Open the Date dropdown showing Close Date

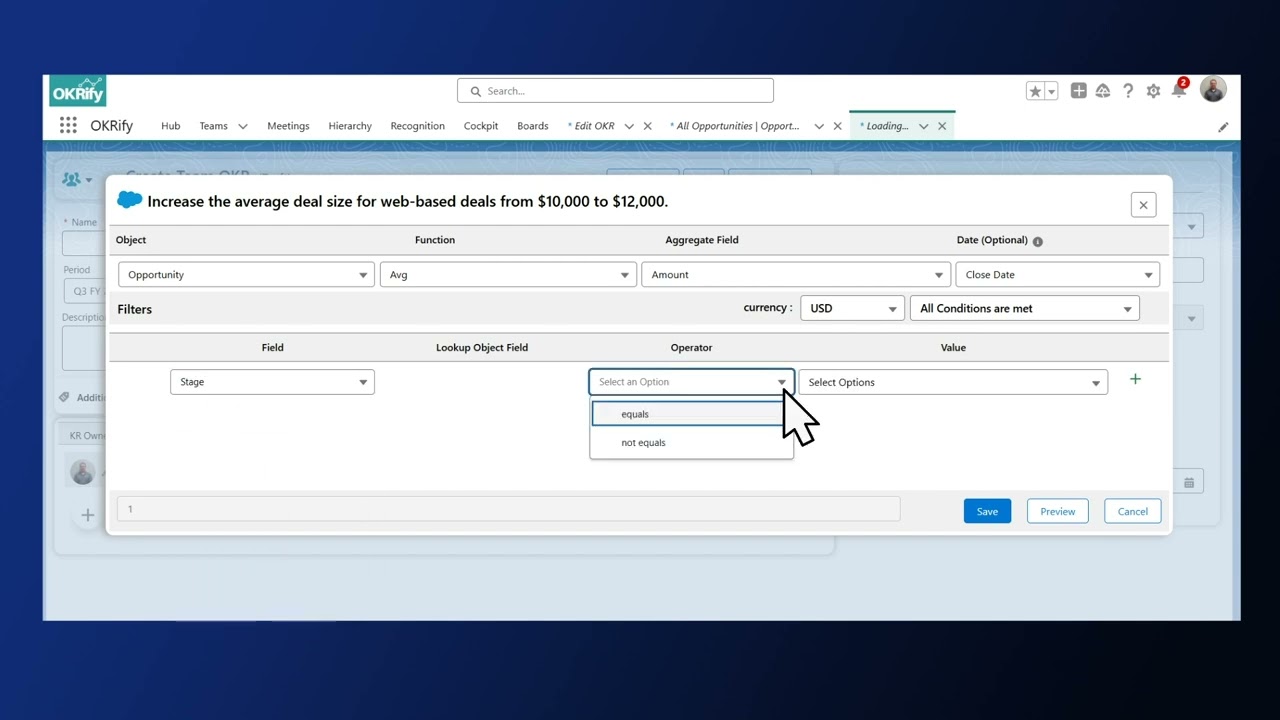tap(1058, 275)
